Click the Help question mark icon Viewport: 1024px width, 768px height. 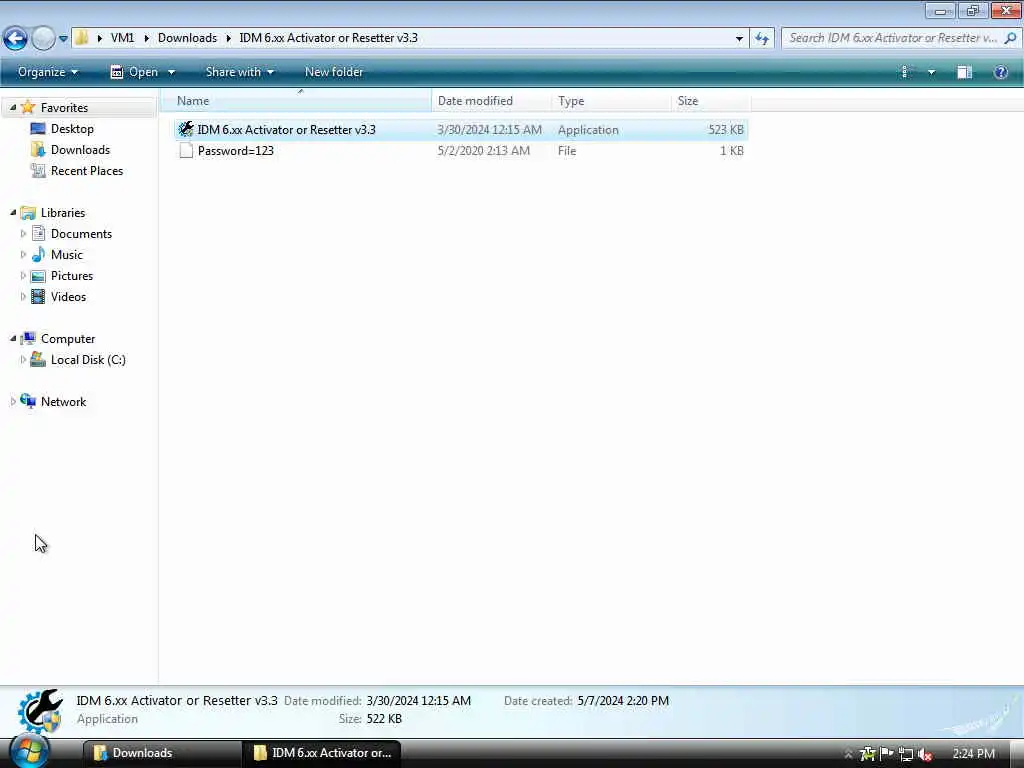[x=1000, y=72]
